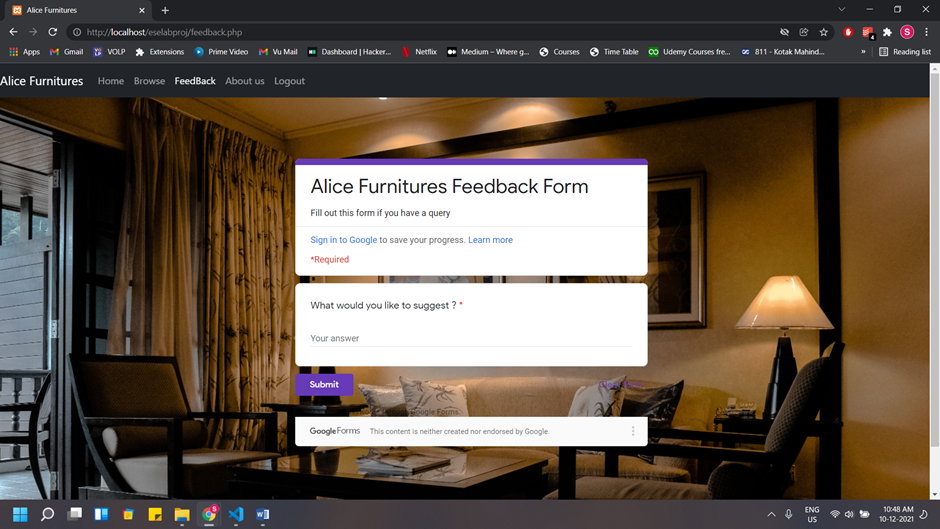Open the Extensions puzzle icon
This screenshot has height=529, width=940.
point(887,32)
